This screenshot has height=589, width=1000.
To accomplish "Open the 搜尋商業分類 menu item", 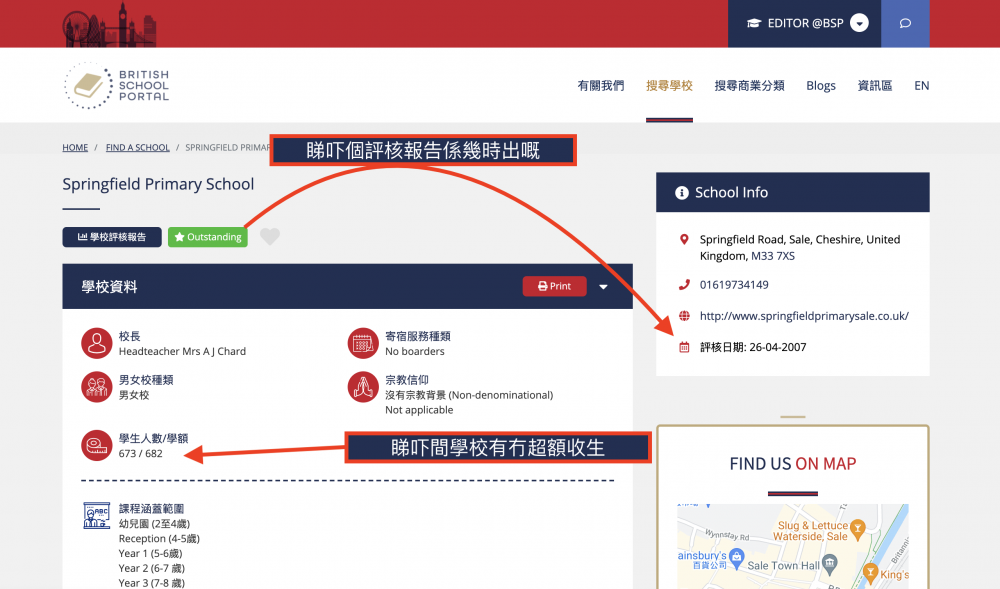I will coord(749,85).
